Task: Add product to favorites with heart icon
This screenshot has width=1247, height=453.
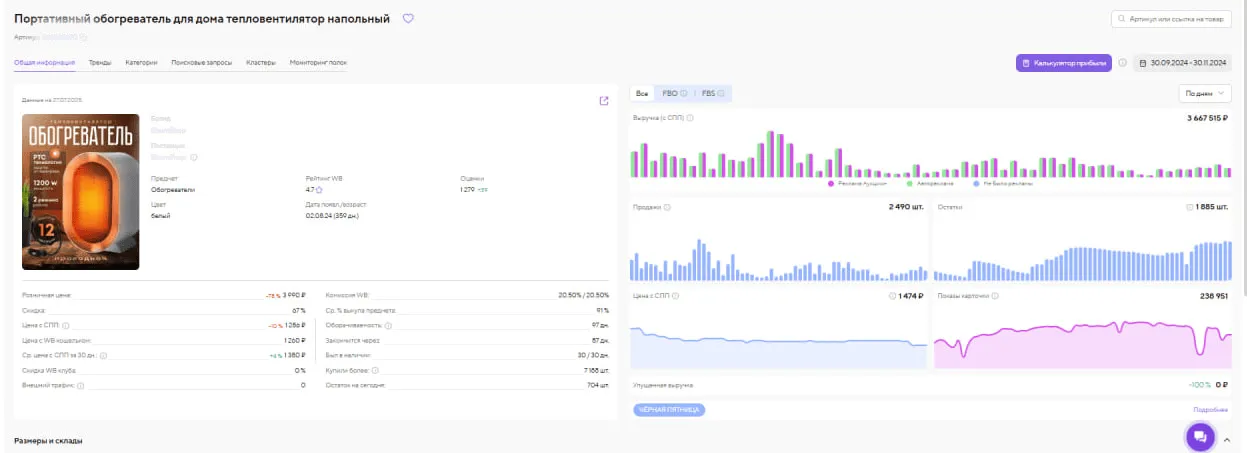Action: point(407,19)
